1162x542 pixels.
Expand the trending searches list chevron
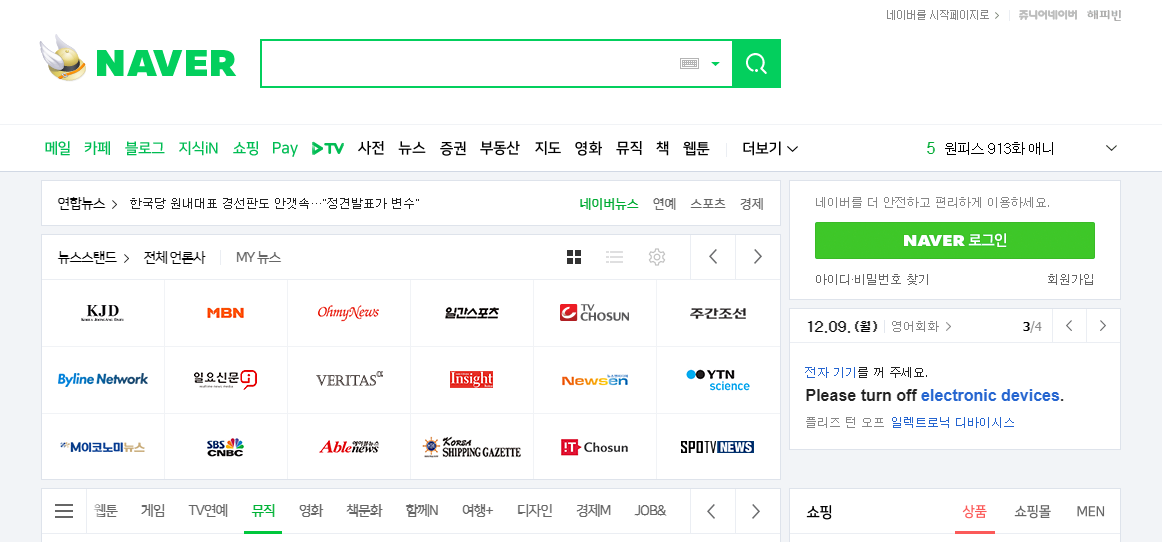1111,148
